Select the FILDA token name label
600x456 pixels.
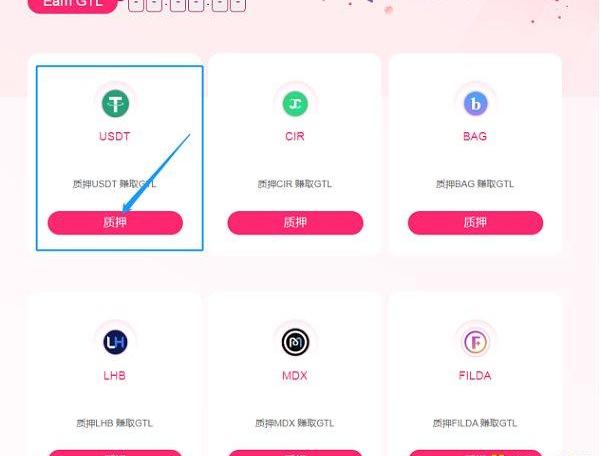[x=475, y=376]
